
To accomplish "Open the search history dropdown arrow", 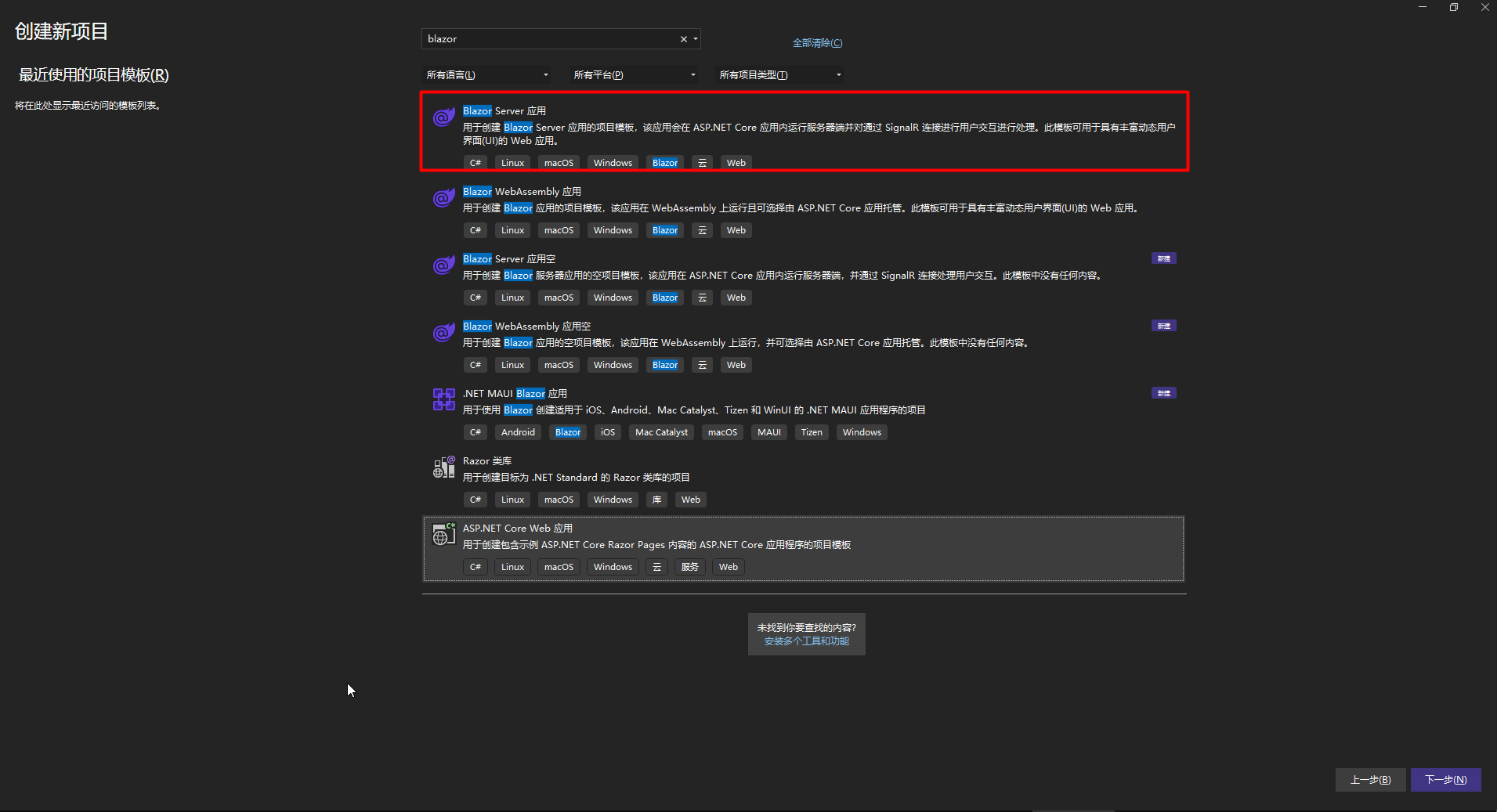I will coord(696,39).
